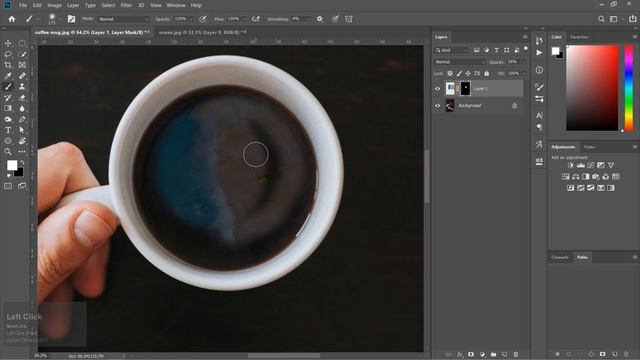The height and width of the screenshot is (360, 640).
Task: Turn layer filtering on or off
Action: (526, 49)
